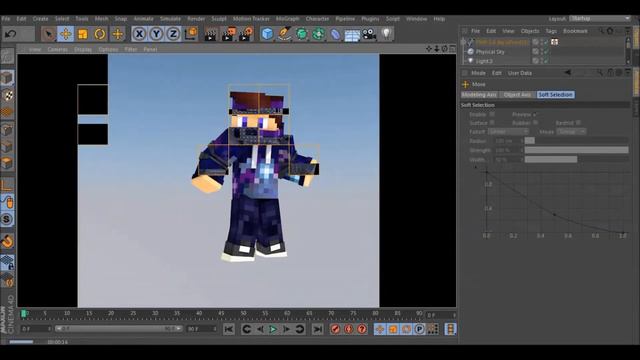Switch to Soft Selection tab
The image size is (640, 360).
[x=556, y=95]
